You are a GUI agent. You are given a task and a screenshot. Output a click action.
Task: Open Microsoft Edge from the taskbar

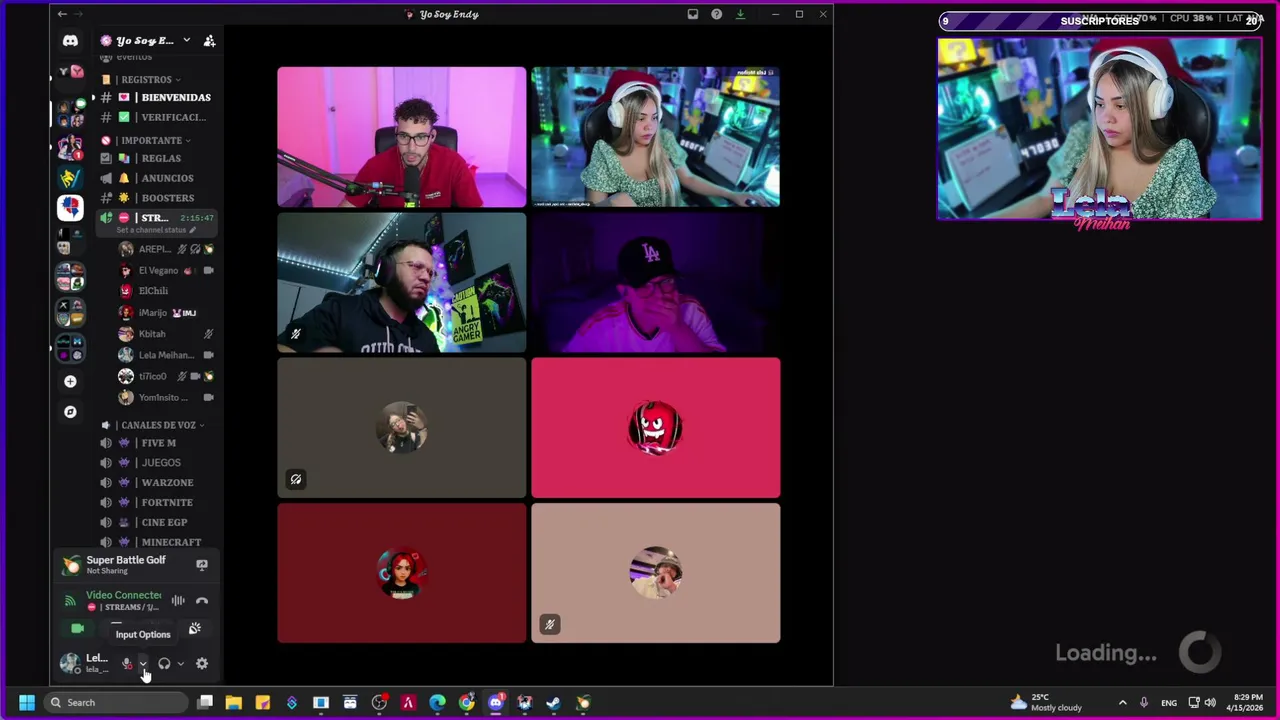(x=437, y=702)
